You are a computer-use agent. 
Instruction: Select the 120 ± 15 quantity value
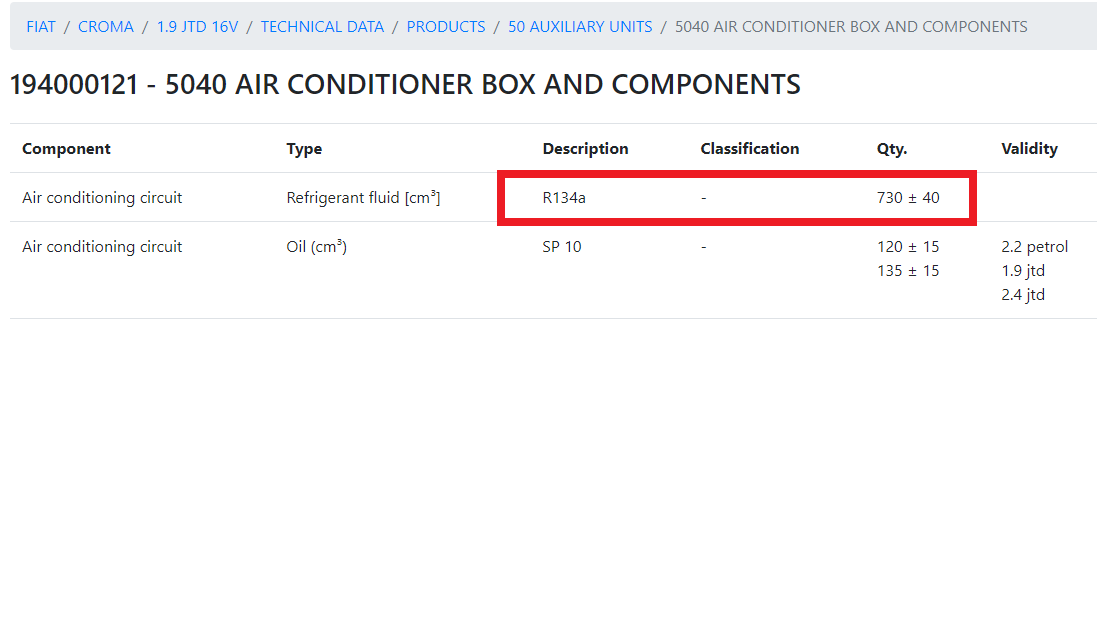tap(908, 247)
